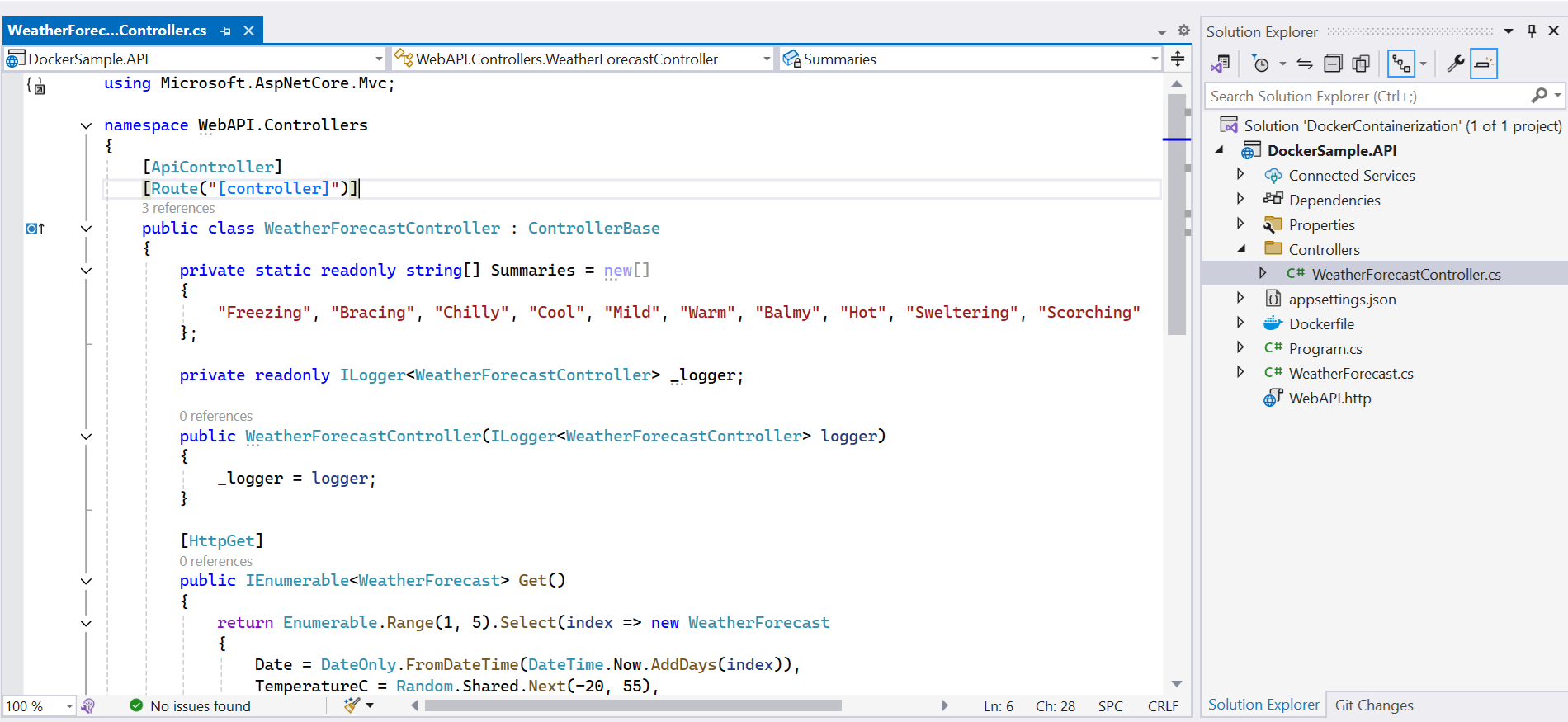Open Solution Explorer window position dropdown
Screen dimensions: 1568x722
tap(1509, 31)
